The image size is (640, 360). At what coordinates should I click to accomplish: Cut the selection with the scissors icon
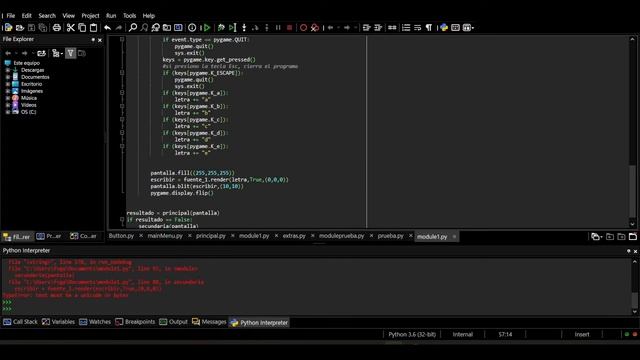point(71,28)
